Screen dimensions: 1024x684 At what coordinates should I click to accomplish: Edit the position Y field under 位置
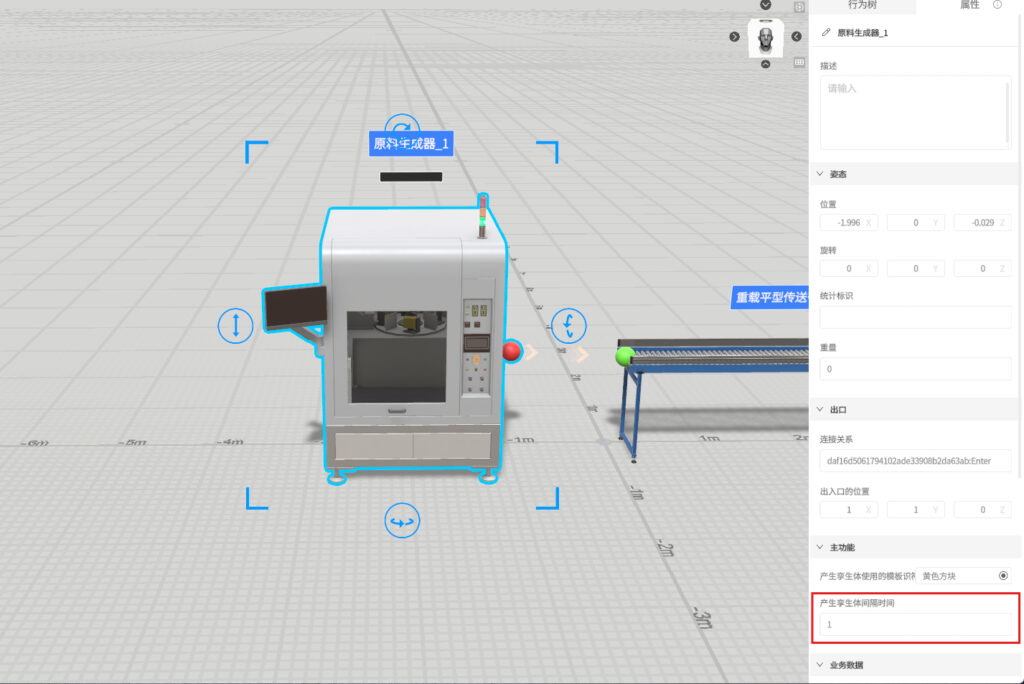(915, 223)
